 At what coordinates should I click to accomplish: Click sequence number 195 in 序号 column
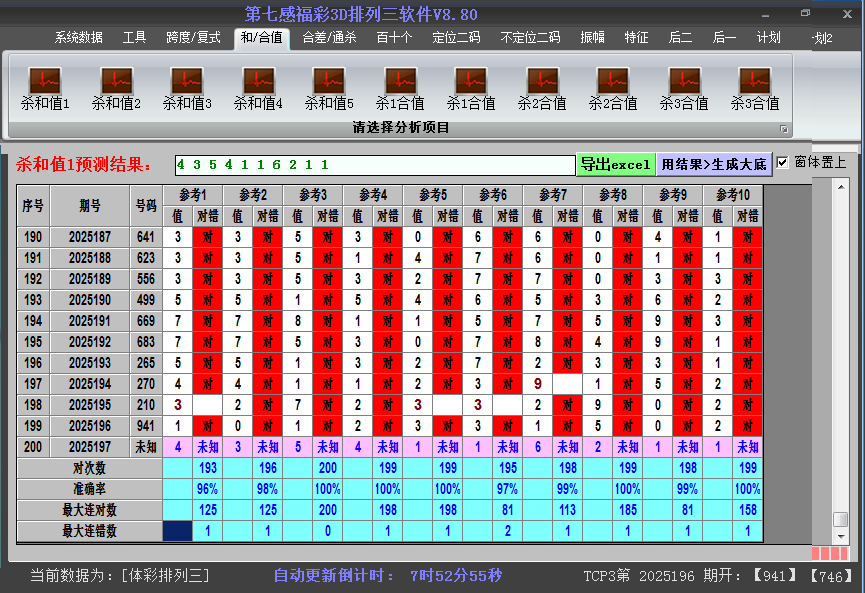tap(33, 342)
